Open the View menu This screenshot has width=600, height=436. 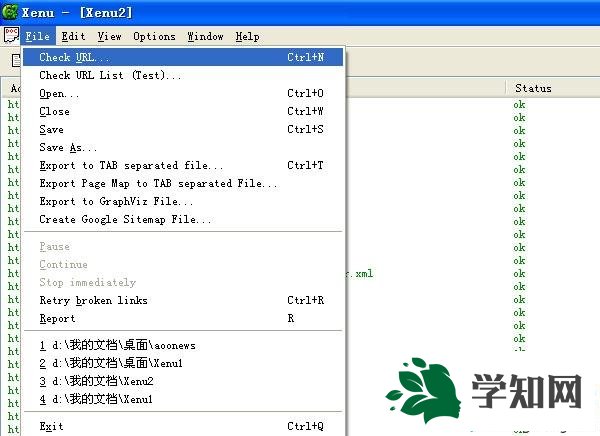pyautogui.click(x=109, y=36)
